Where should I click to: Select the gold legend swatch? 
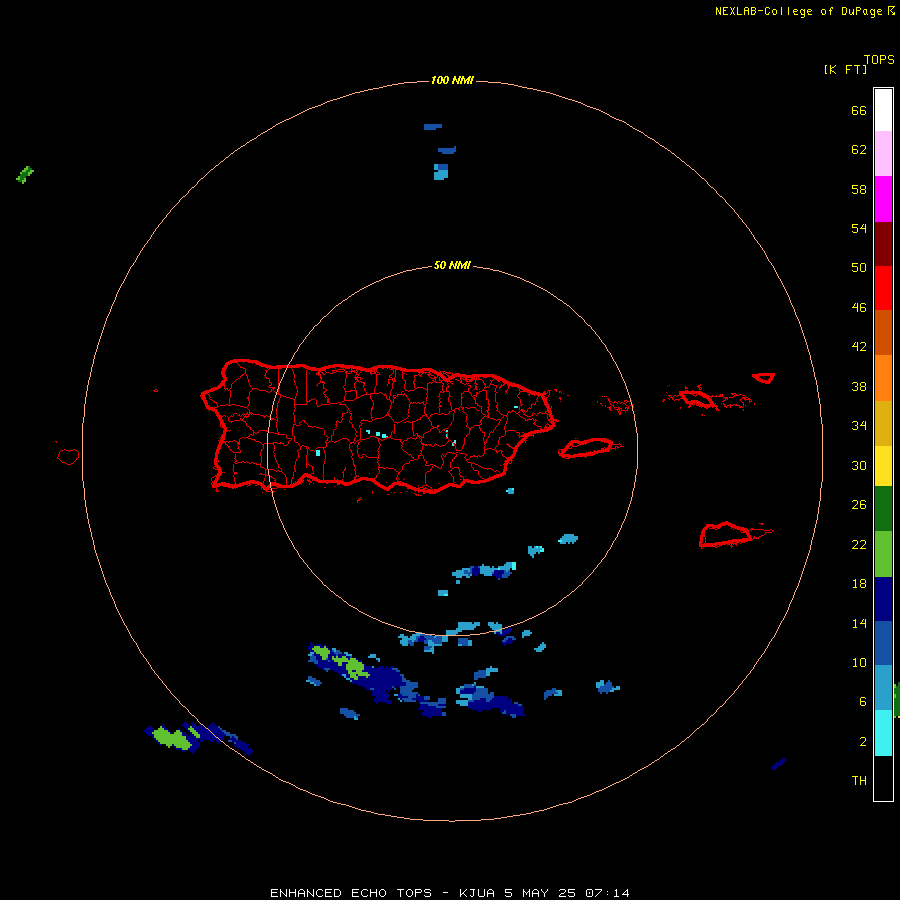pos(883,423)
